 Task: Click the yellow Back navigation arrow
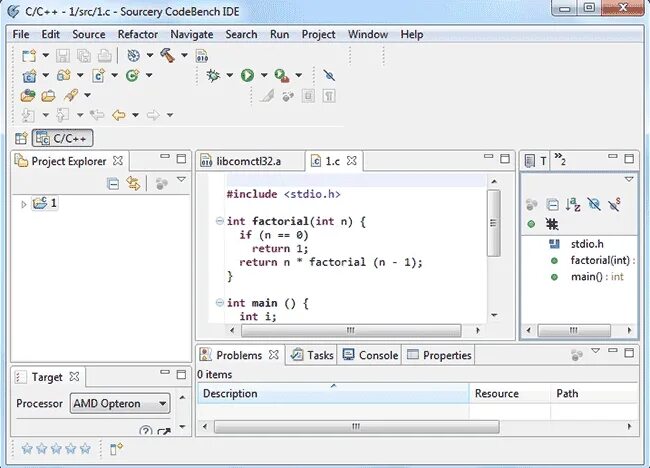pyautogui.click(x=119, y=115)
